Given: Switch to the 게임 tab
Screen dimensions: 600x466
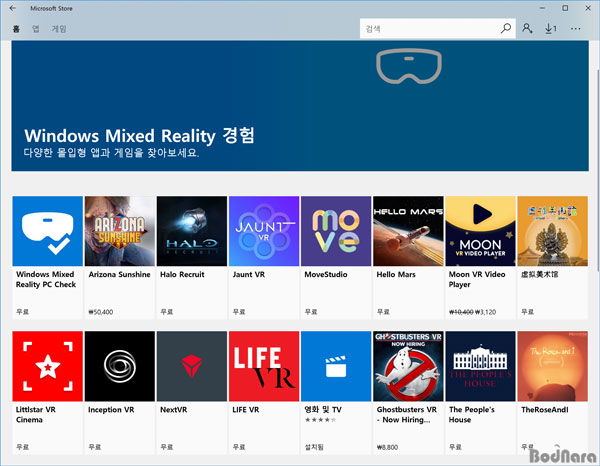Looking at the screenshot, I should 59,29.
